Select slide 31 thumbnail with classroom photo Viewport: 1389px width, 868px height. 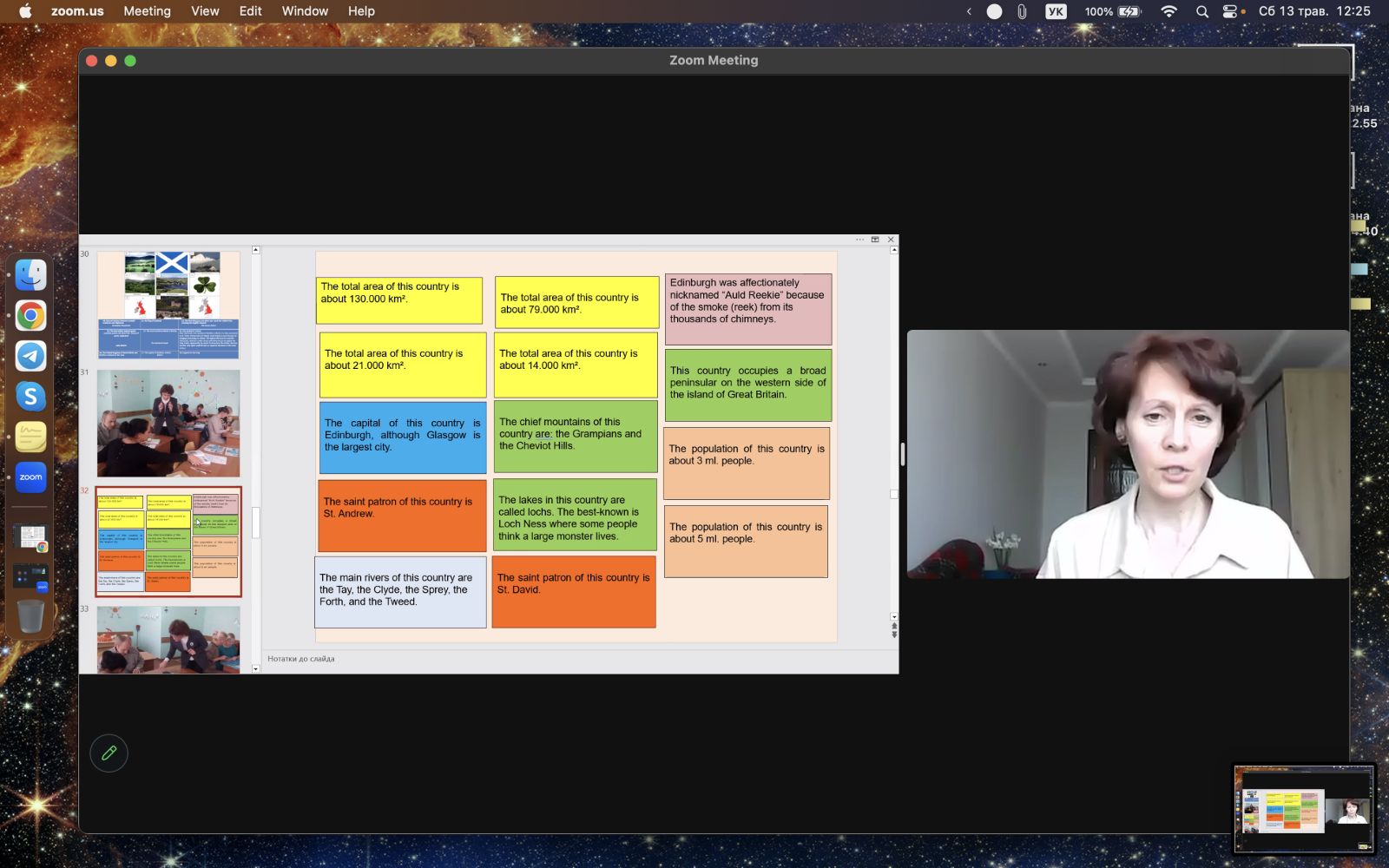pos(168,424)
